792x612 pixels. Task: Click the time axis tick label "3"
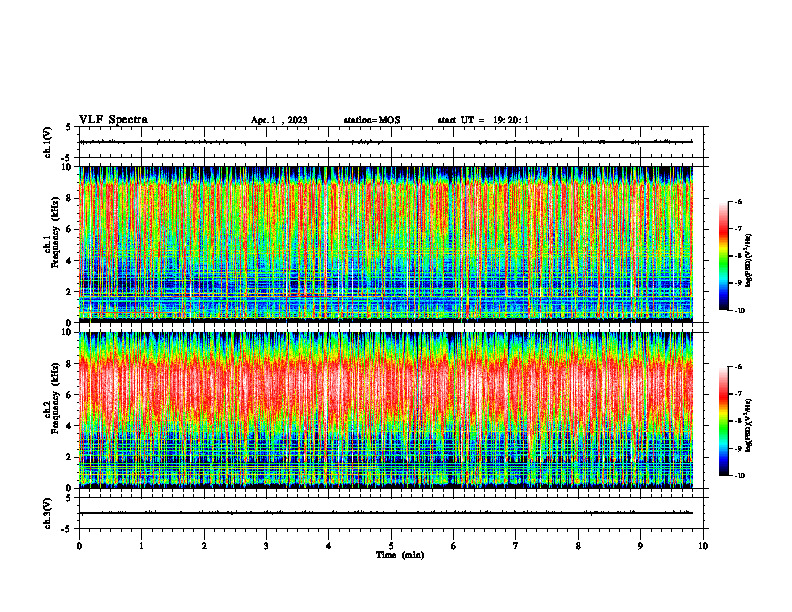[266, 546]
